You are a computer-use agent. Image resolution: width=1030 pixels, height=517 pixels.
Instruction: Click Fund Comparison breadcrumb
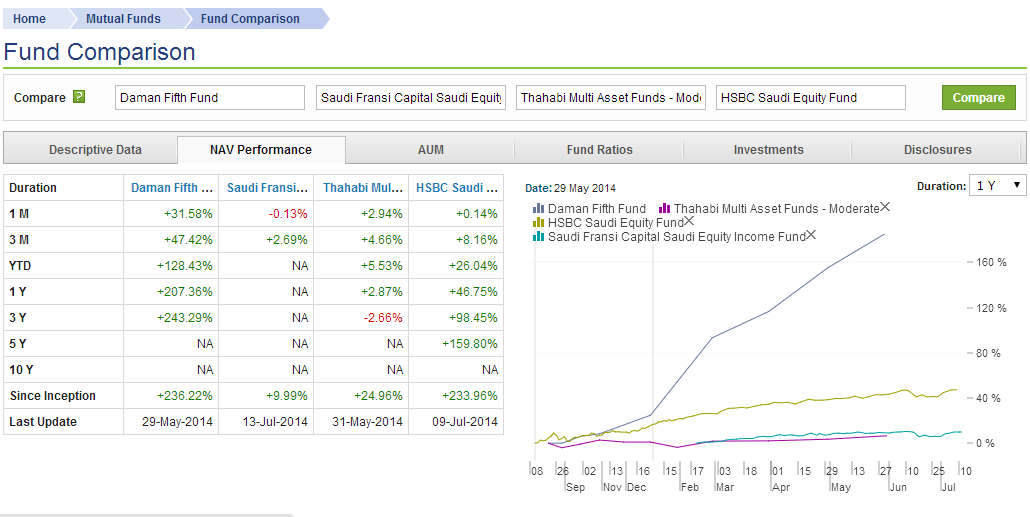(250, 18)
